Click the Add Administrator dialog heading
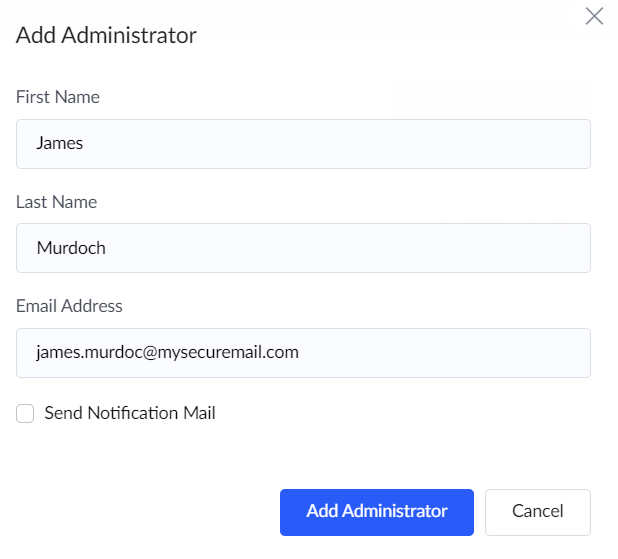Screen dimensions: 618x559 pos(106,35)
